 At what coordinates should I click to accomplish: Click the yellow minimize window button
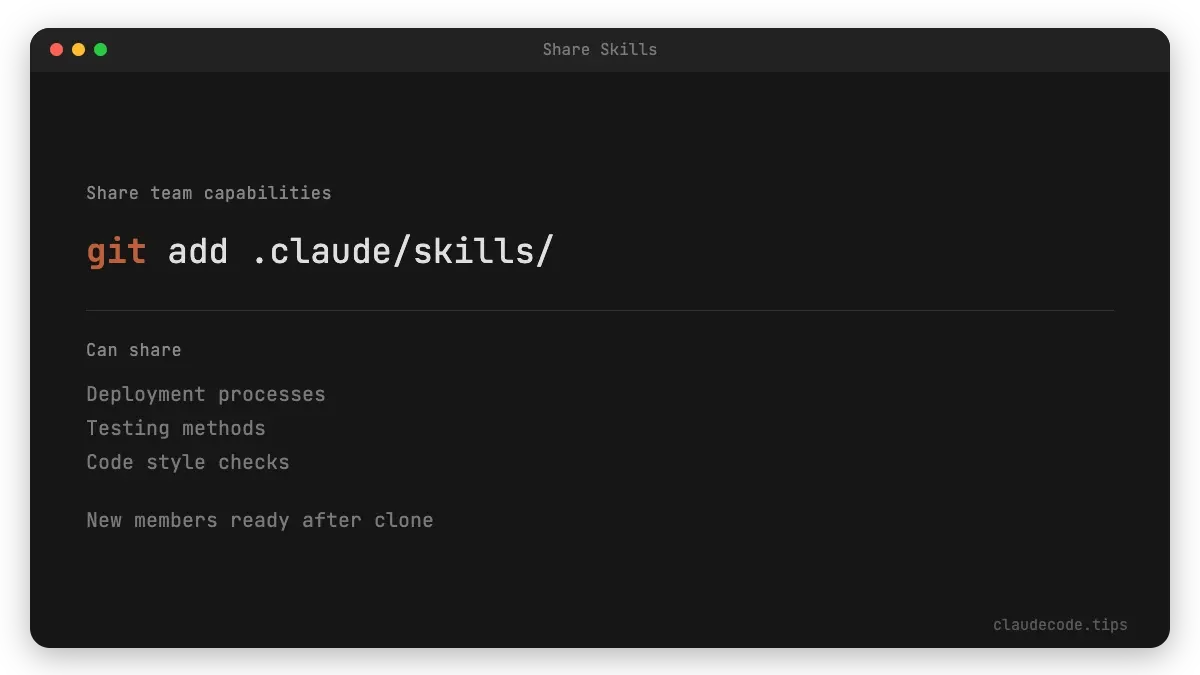pos(78,49)
